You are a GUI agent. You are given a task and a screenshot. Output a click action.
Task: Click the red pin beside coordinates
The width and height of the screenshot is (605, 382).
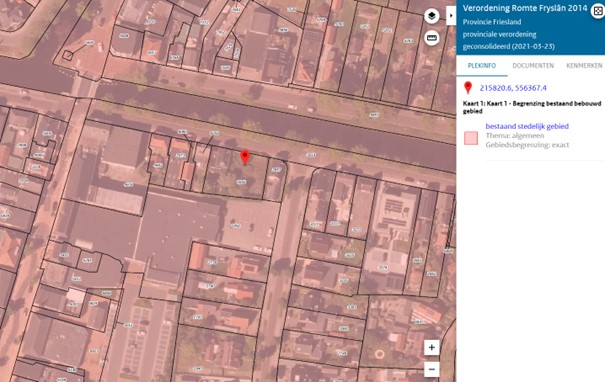tap(468, 88)
